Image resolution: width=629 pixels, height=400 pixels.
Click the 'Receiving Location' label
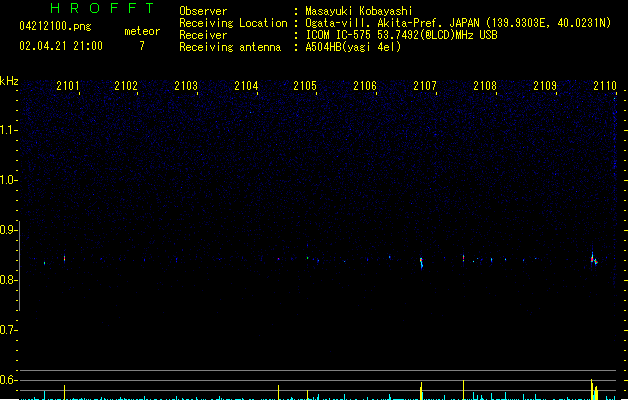point(233,23)
